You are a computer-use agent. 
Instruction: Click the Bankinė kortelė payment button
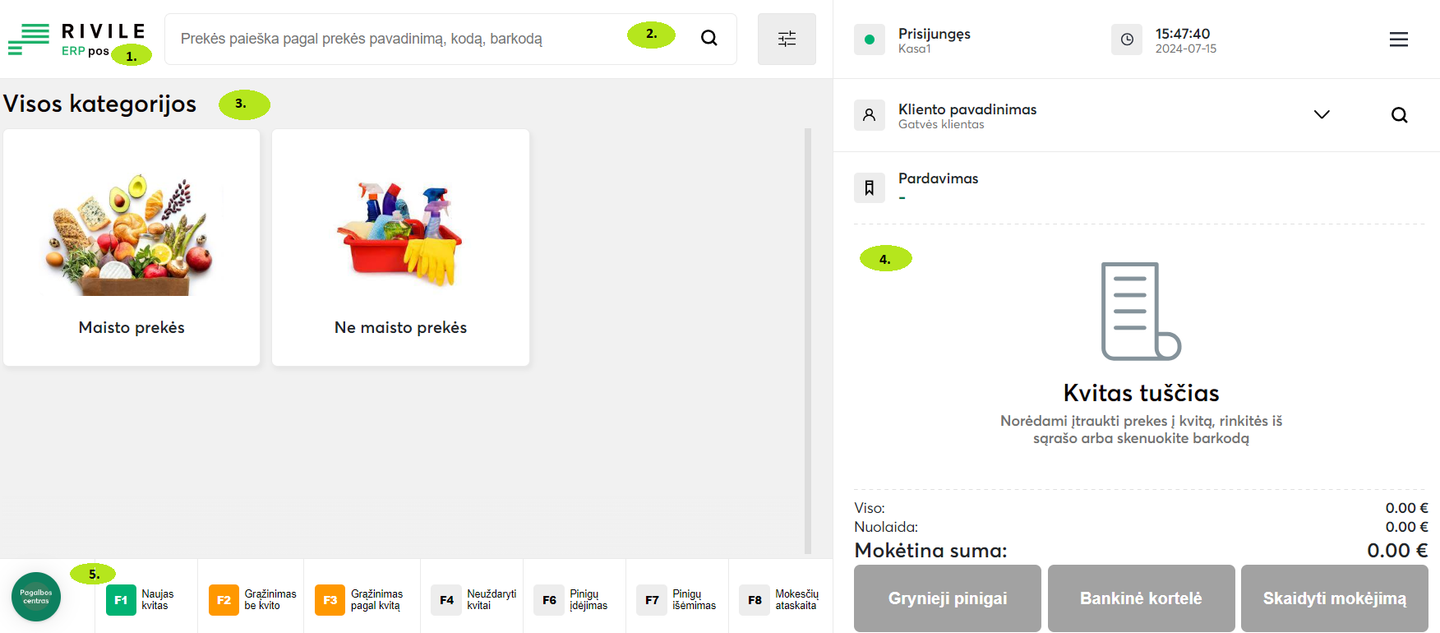tap(1141, 598)
